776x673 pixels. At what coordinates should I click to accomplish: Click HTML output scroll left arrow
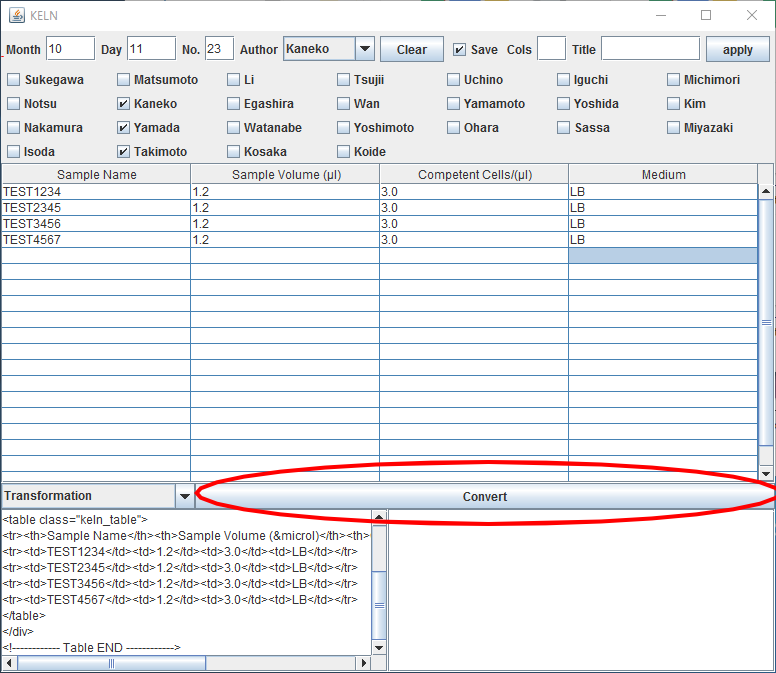(x=9, y=663)
